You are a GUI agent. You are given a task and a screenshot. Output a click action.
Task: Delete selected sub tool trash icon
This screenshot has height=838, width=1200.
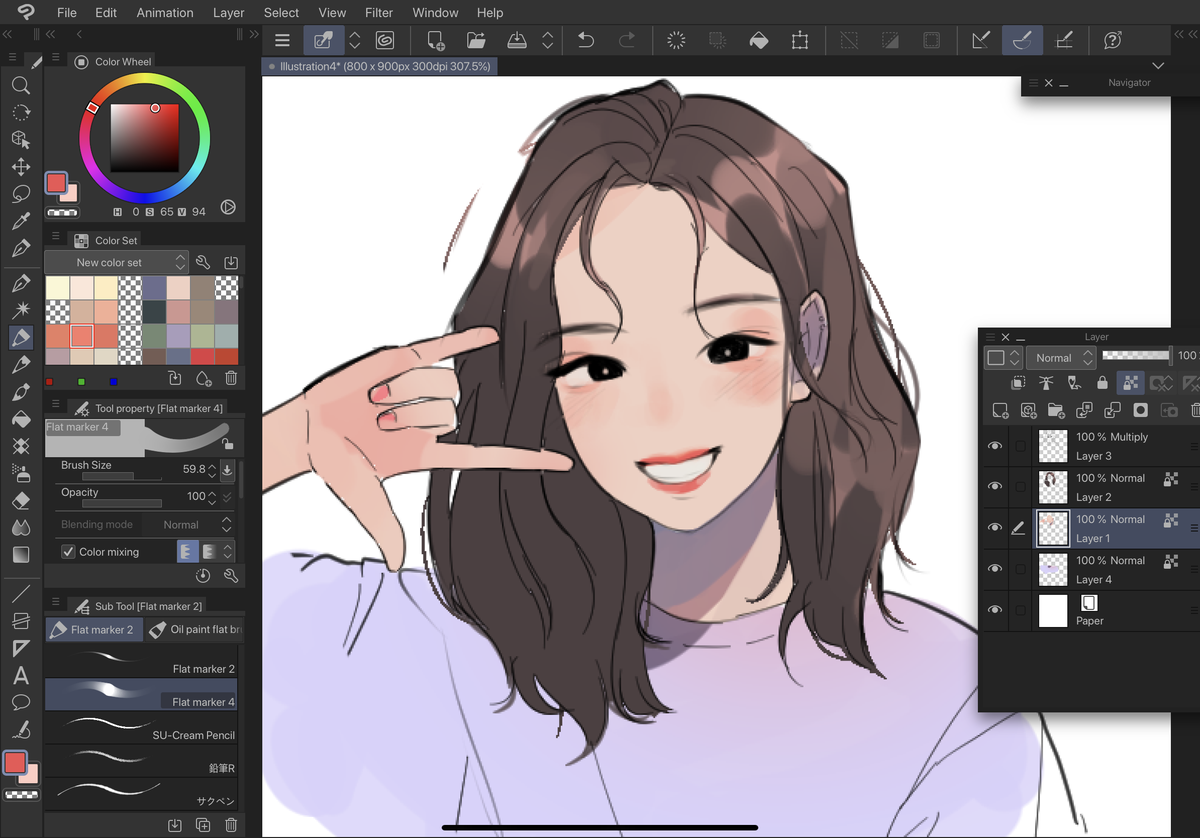[231, 825]
